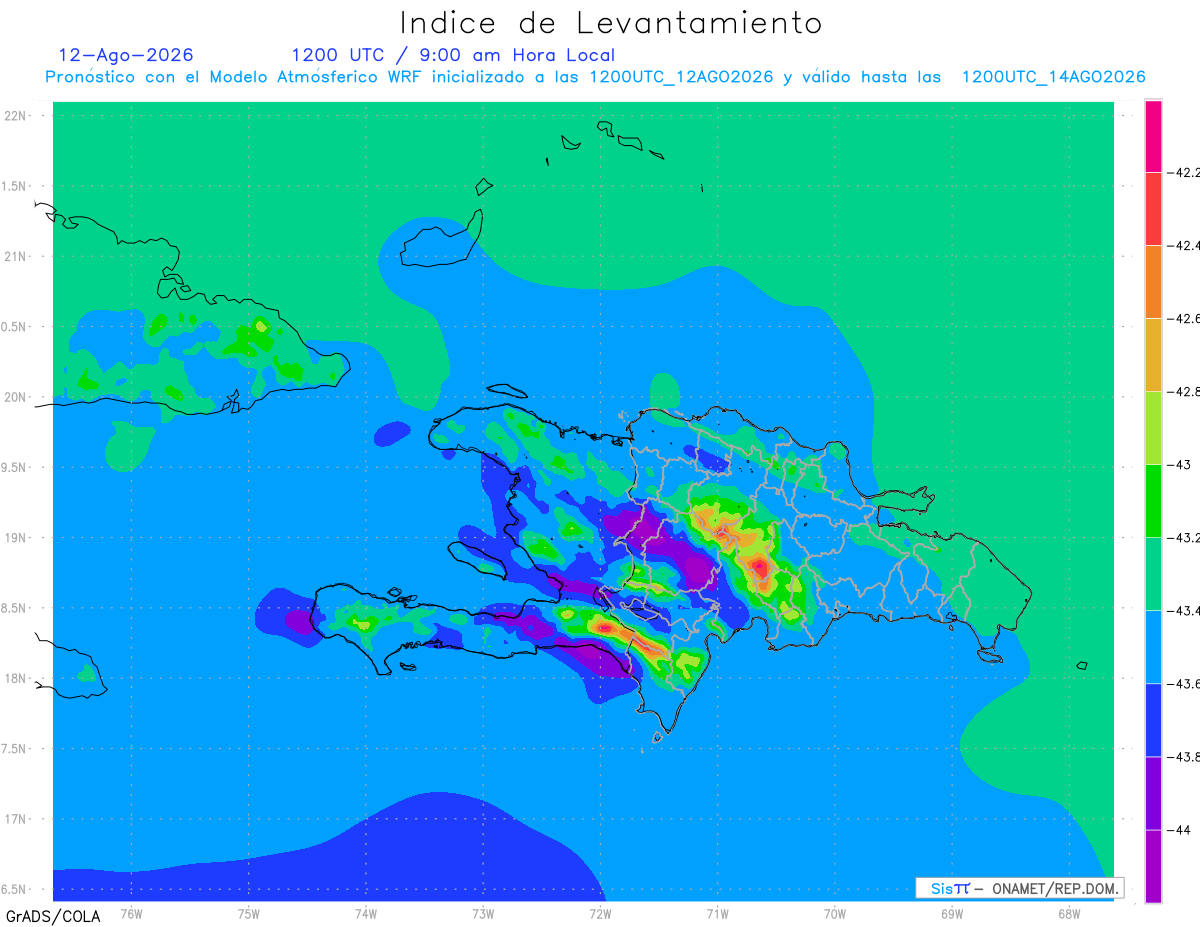Screen dimensions: 1200x927
Task: Click the "68W" longitude label
Action: 1069,913
